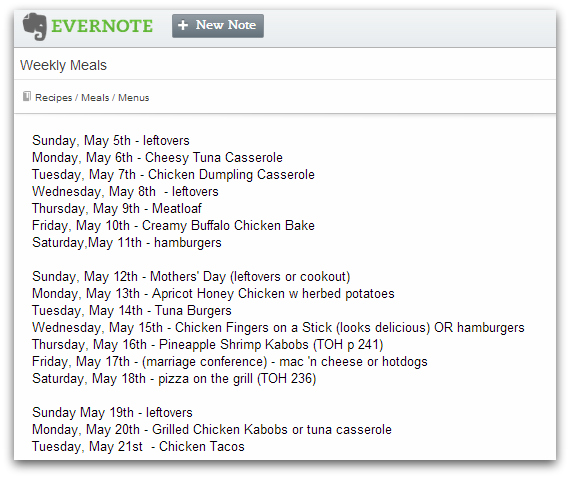Viewport: 570px width, 478px height.
Task: Click Apricot Honey Chicken w herbed potatoes
Action: coord(273,293)
